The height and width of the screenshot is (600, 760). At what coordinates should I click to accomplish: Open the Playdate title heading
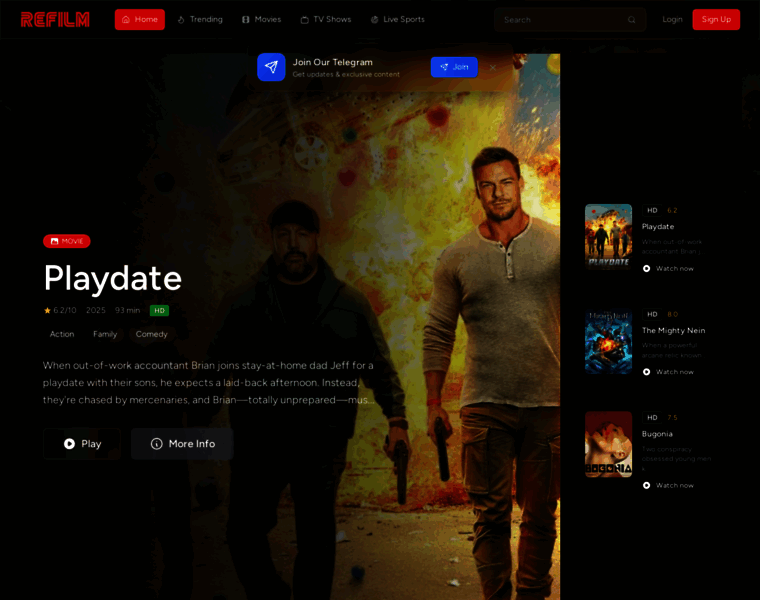113,278
